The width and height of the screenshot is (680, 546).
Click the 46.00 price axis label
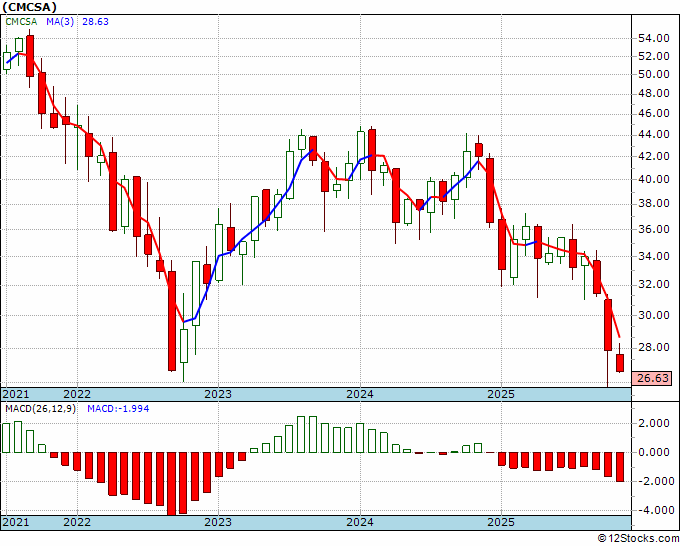point(654,113)
